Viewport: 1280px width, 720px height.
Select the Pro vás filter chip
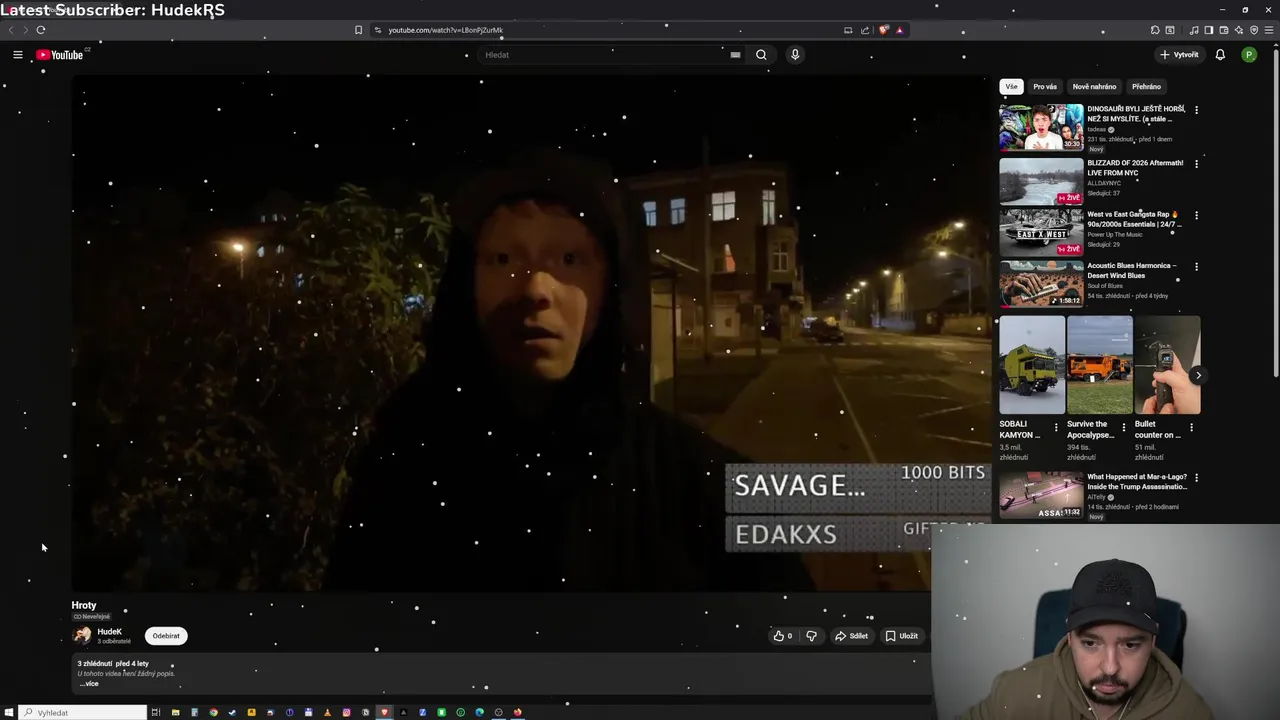1045,87
